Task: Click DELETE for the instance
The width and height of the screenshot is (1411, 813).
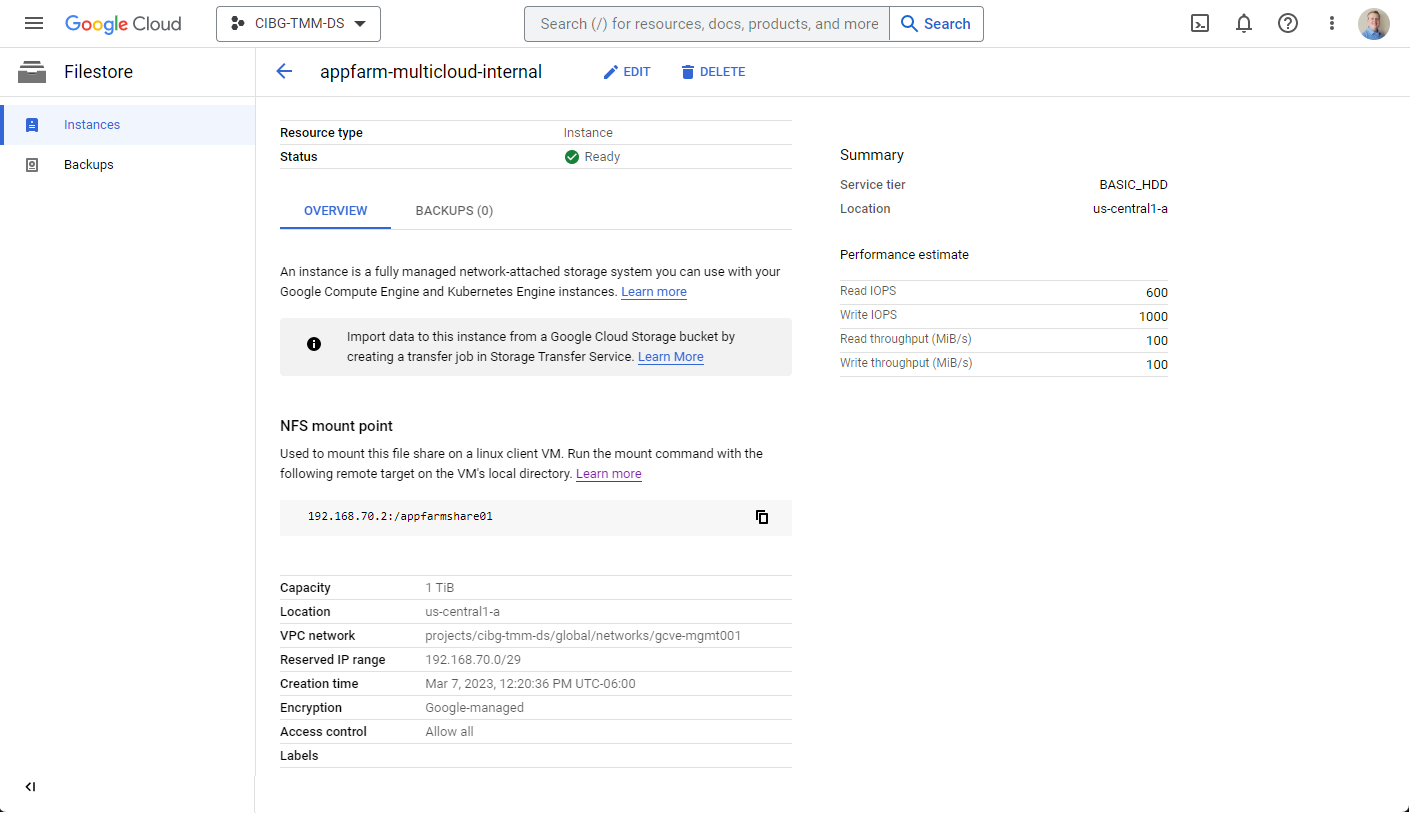Action: (x=713, y=72)
